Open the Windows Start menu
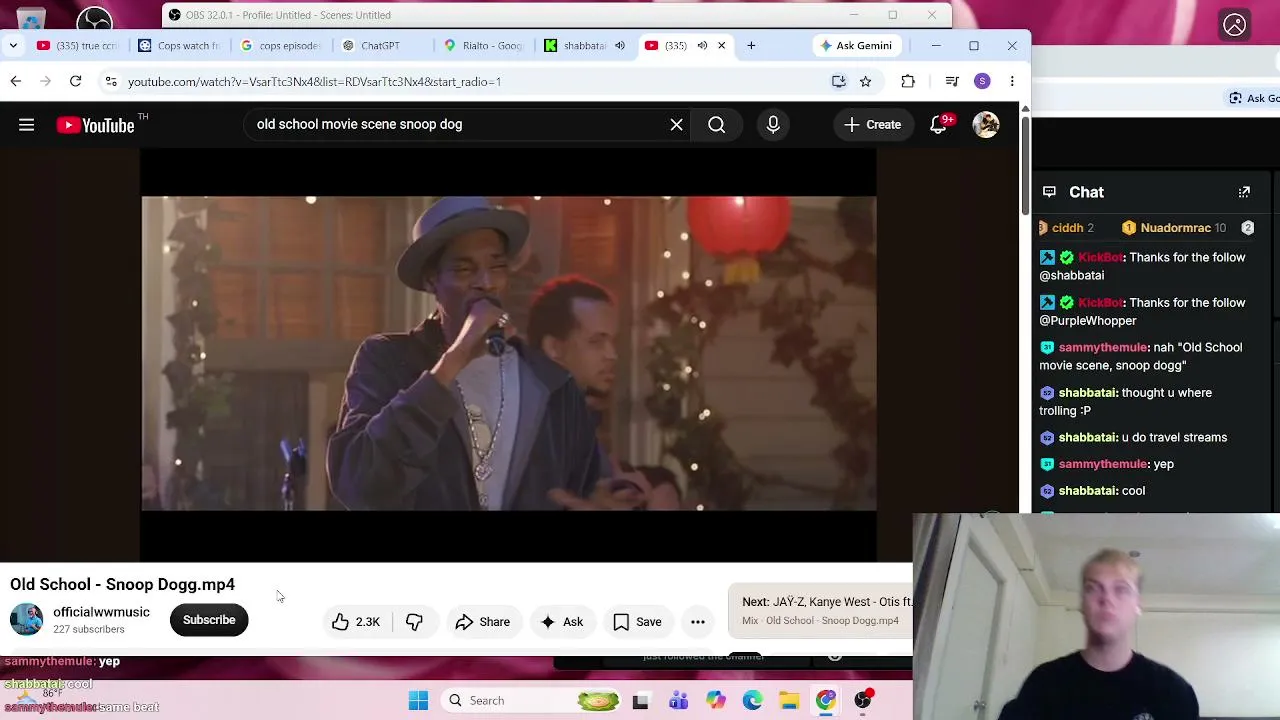Screen dimensions: 1280x720 point(418,701)
